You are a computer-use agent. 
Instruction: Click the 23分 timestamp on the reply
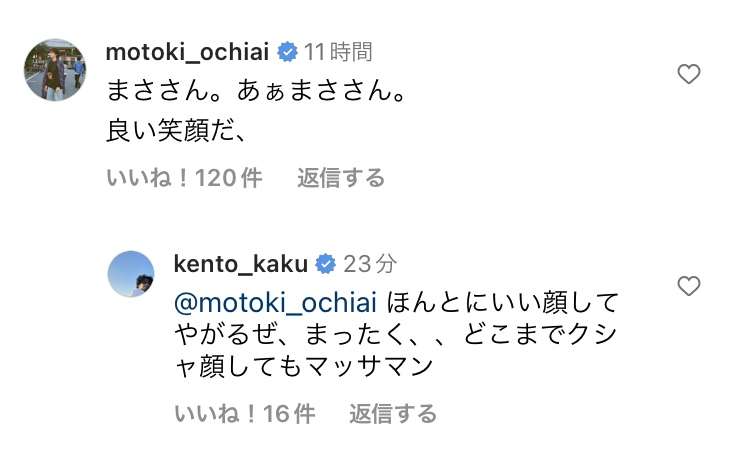(370, 264)
